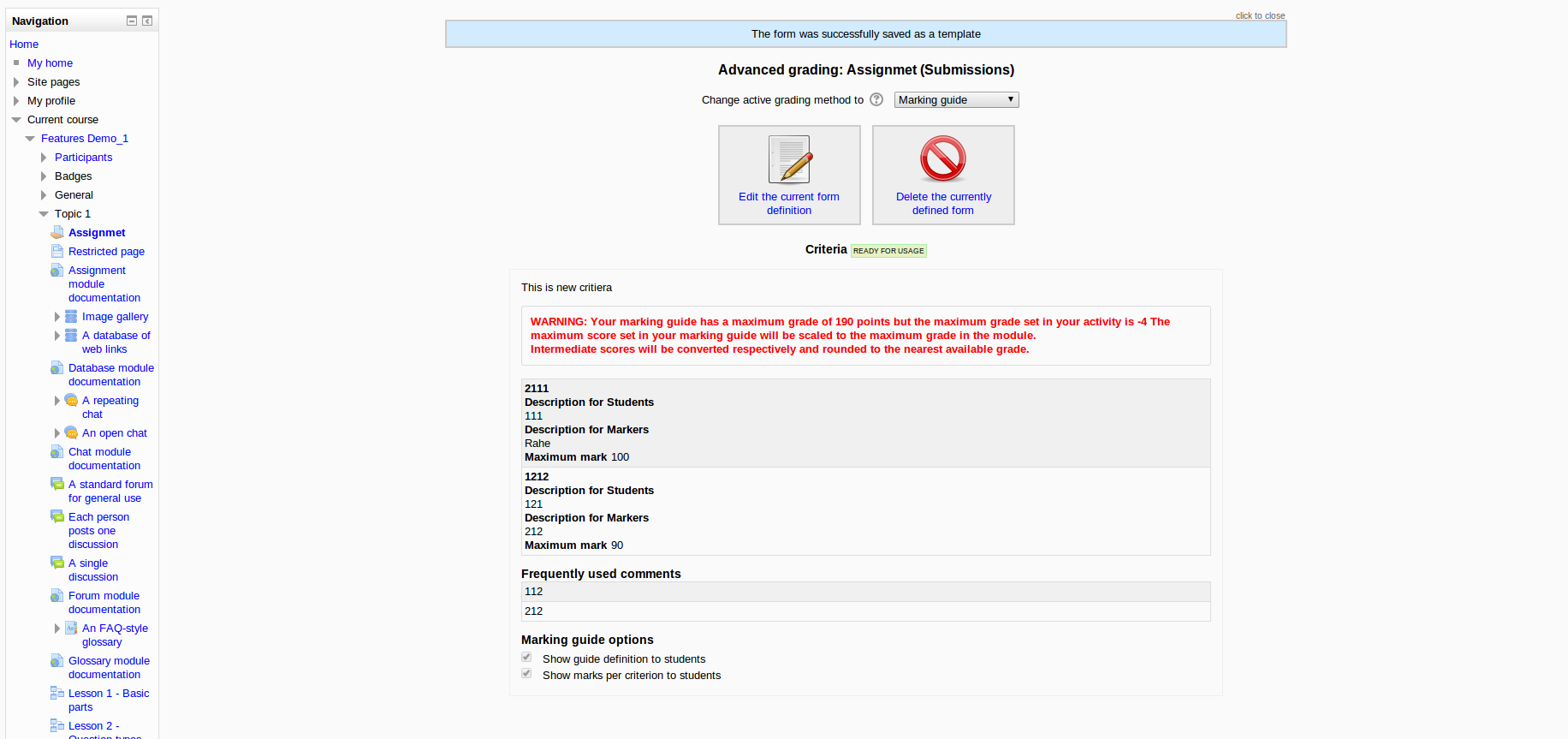Click 'This is new critiera' description text
The width and height of the screenshot is (1568, 739).
[567, 287]
